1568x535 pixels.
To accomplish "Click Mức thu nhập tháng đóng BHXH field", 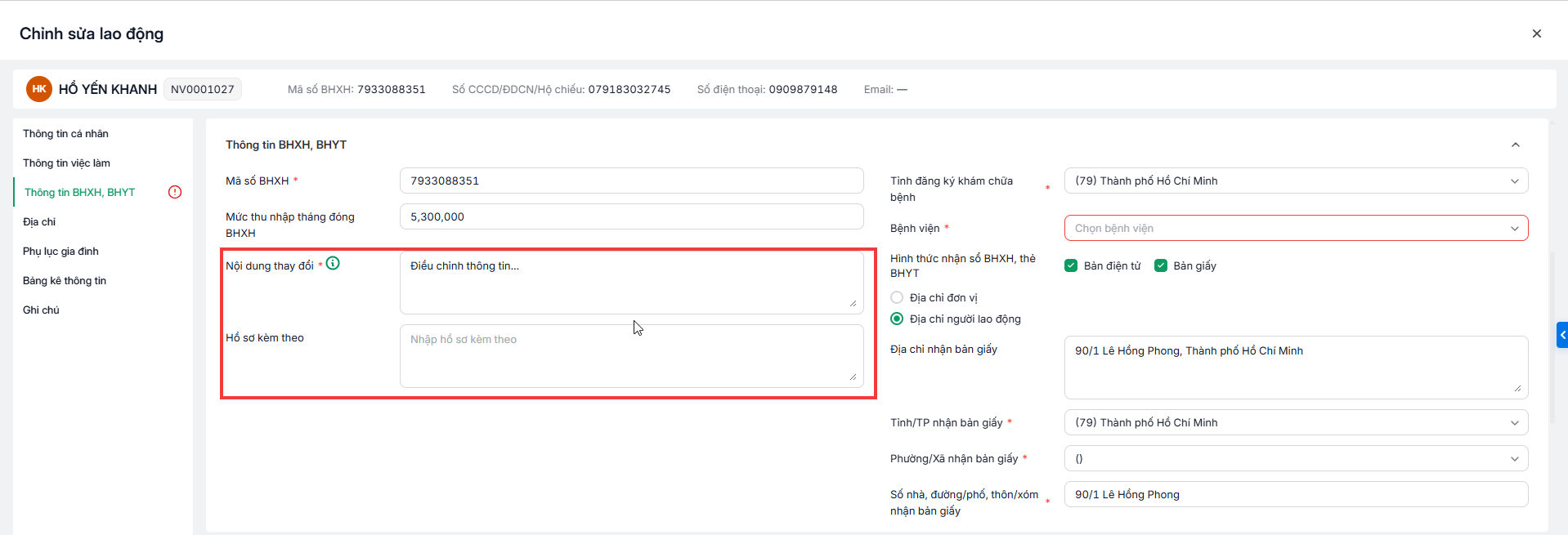I will [x=631, y=216].
